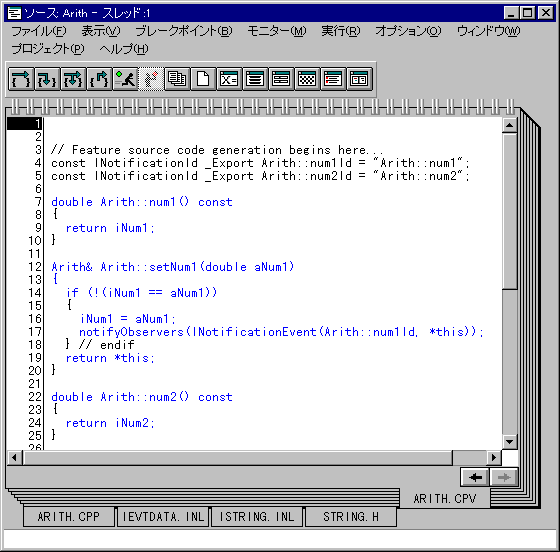Click the Step Debug toolbar icon

[x=73, y=79]
